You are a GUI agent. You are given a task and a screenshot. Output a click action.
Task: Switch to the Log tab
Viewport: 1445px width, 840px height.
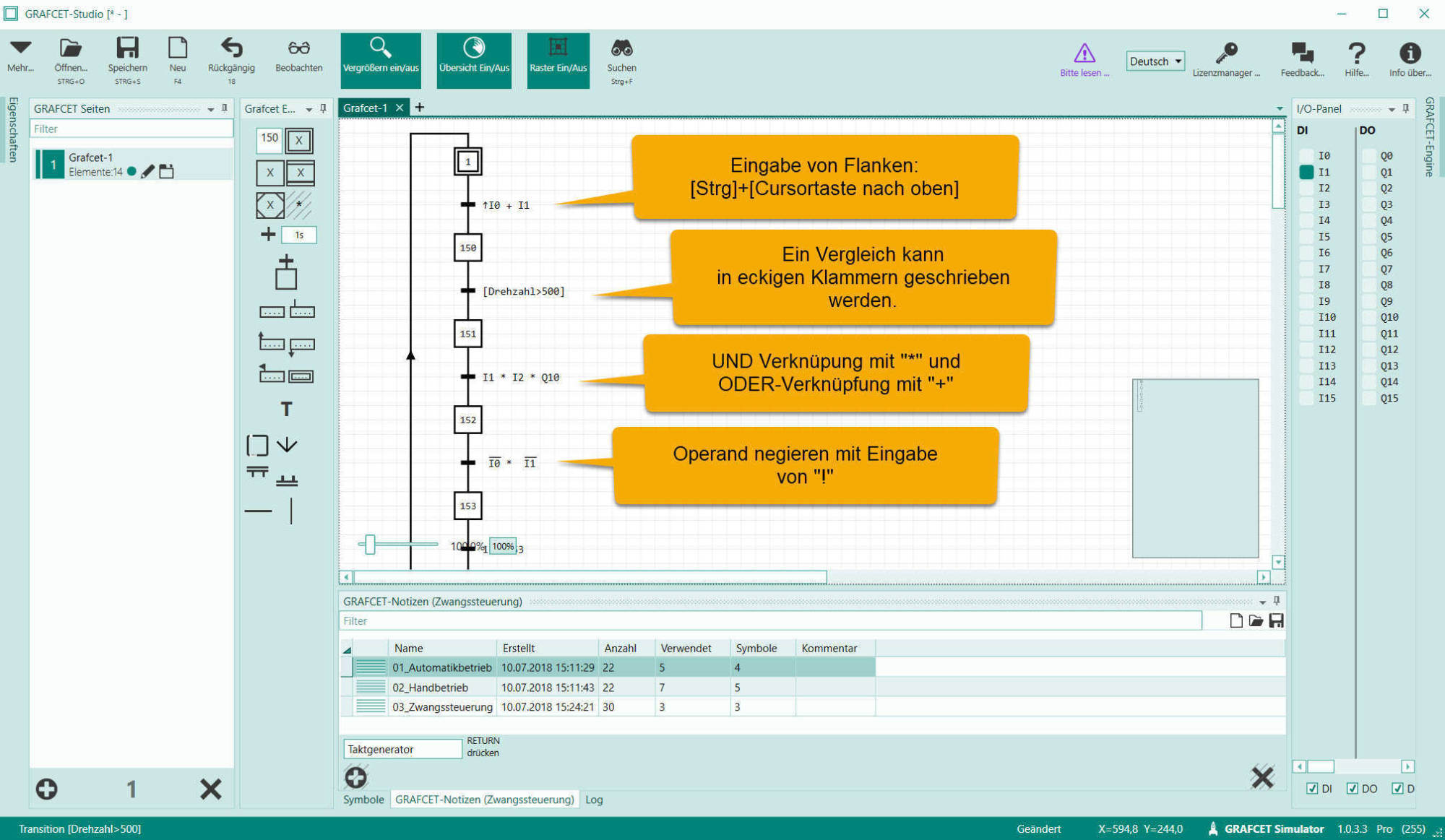click(594, 800)
